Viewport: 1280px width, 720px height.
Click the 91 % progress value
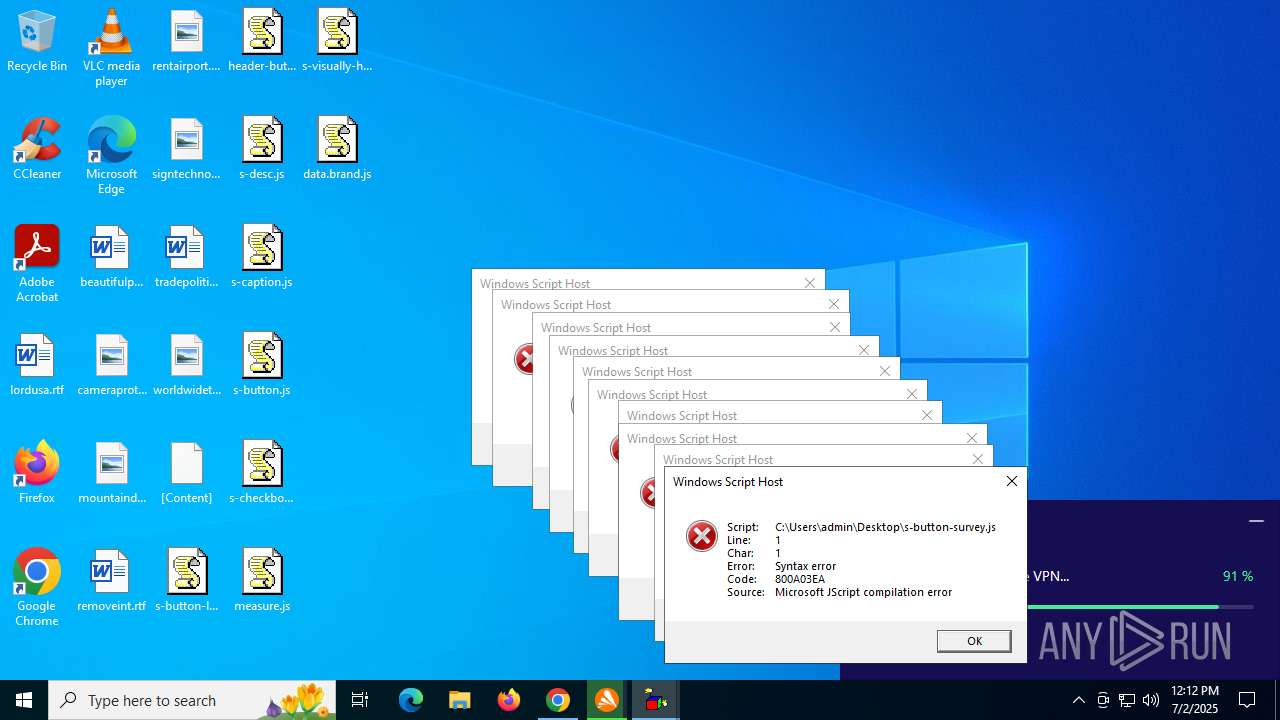coord(1238,576)
